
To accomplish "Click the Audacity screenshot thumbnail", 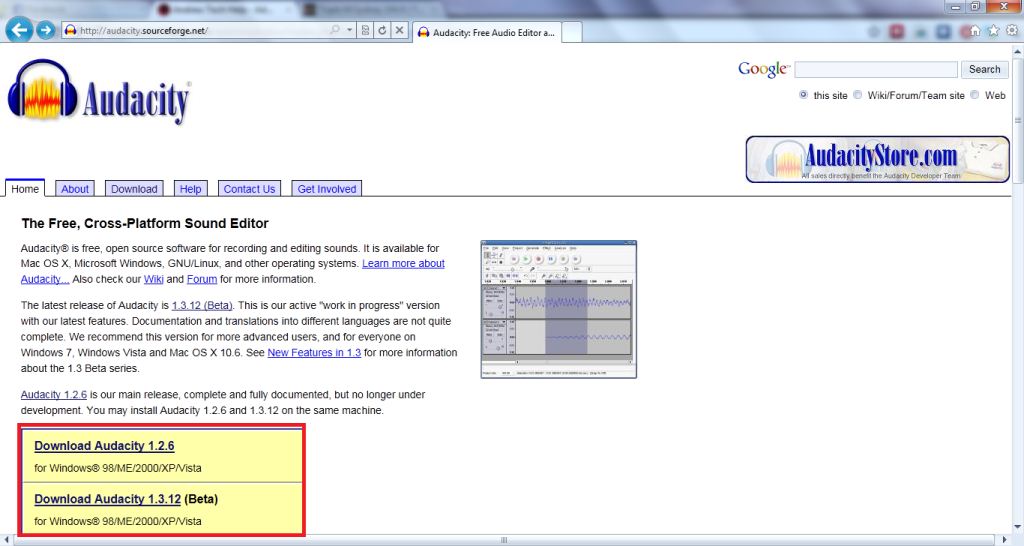I will pyautogui.click(x=559, y=309).
